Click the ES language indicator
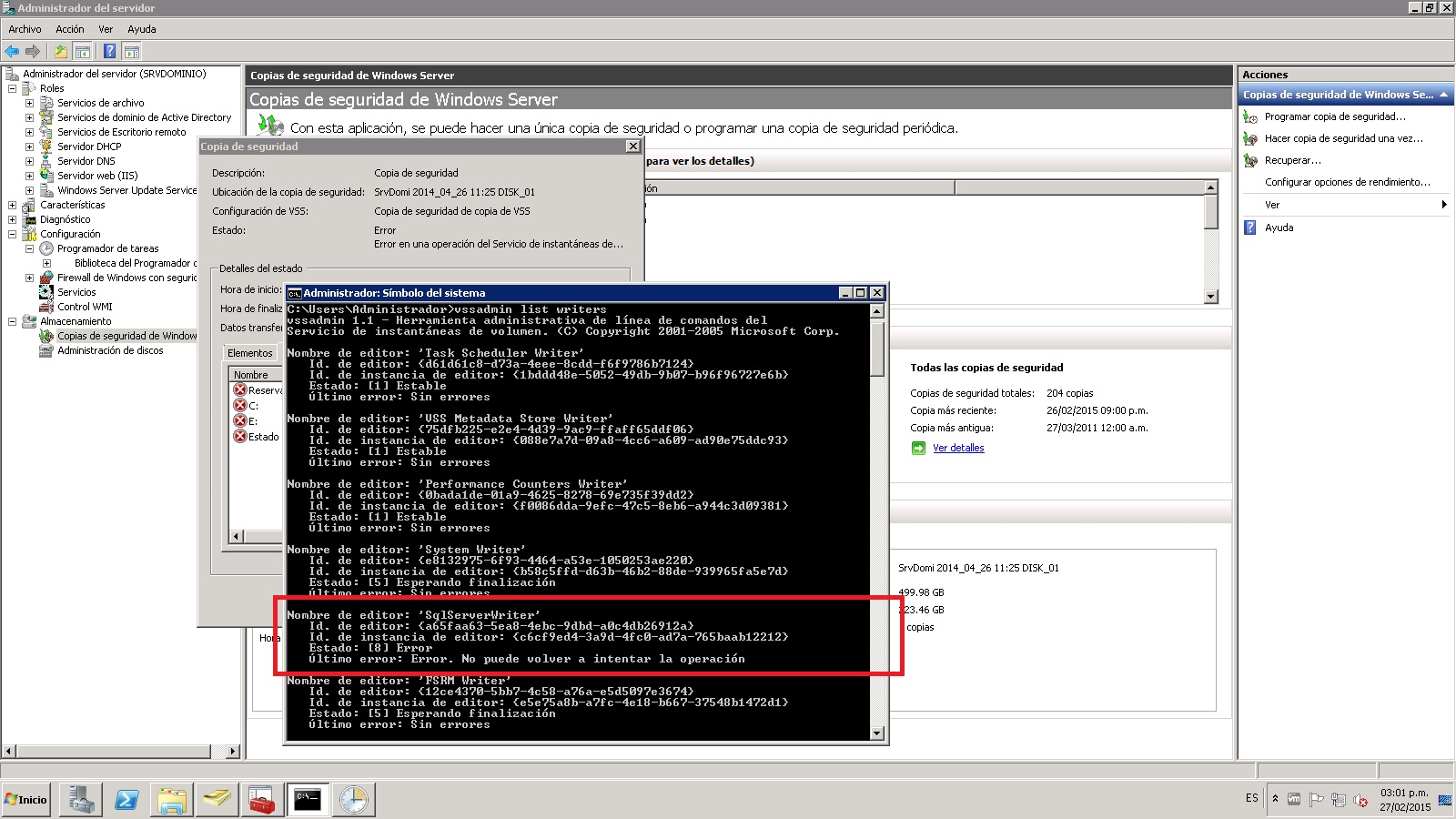The image size is (1456, 819). (x=1252, y=798)
